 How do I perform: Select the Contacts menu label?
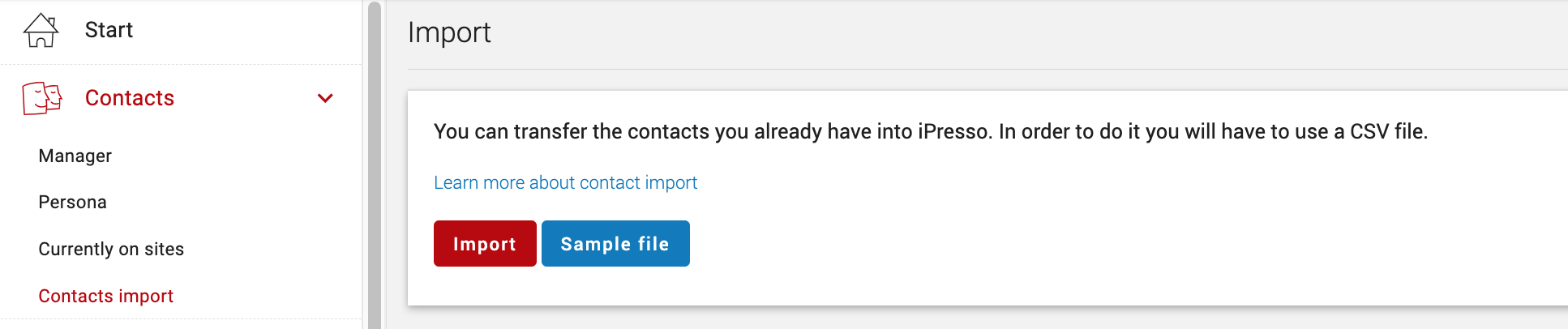pos(130,98)
